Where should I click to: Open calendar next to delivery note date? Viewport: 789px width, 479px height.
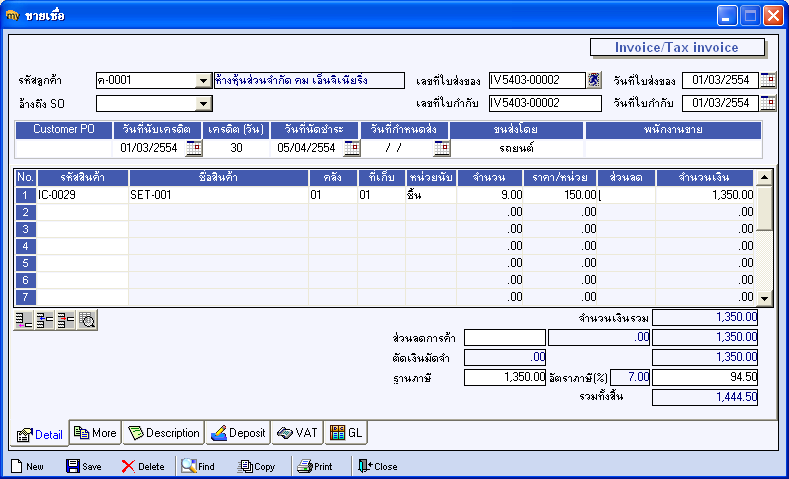point(767,80)
